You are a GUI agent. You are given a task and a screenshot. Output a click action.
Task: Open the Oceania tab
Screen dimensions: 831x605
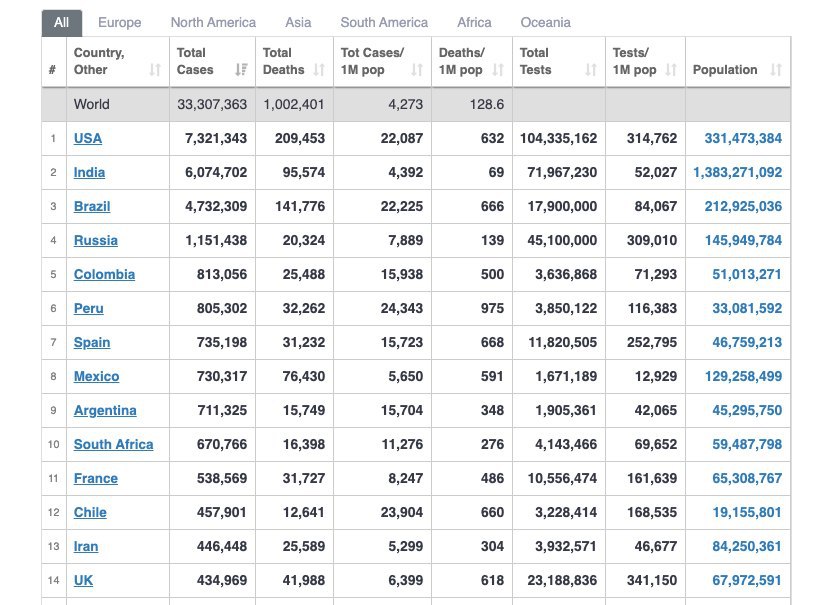(x=545, y=23)
